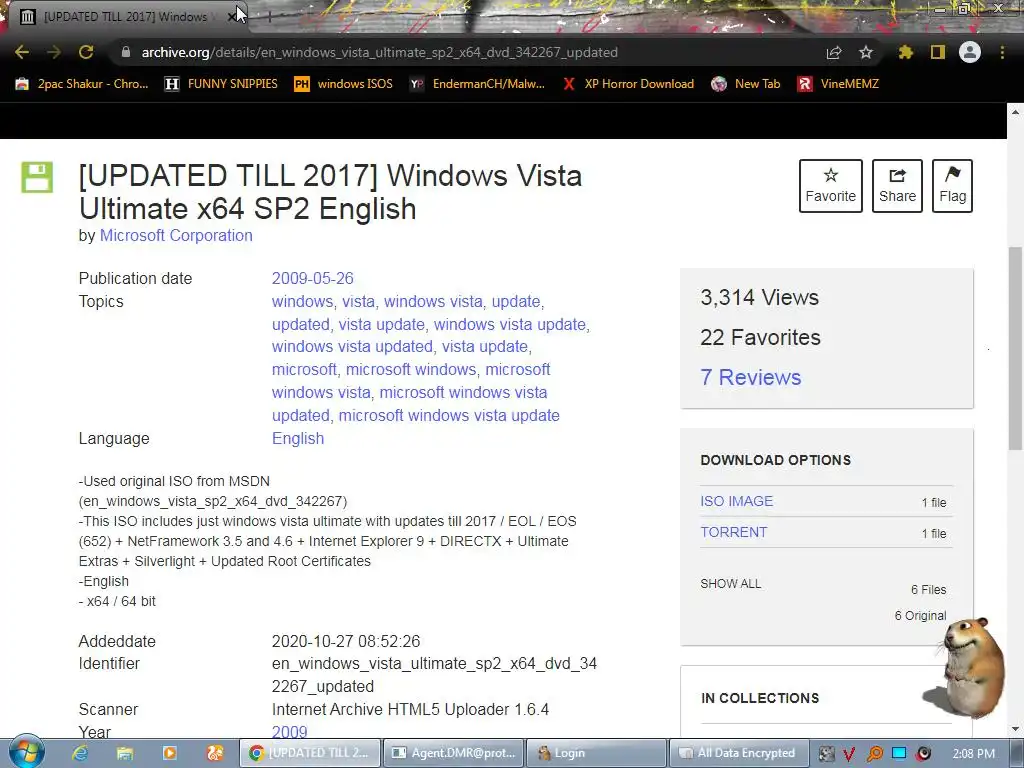1024x768 pixels.
Task: Click the padlock site info icon
Action: coord(126,52)
